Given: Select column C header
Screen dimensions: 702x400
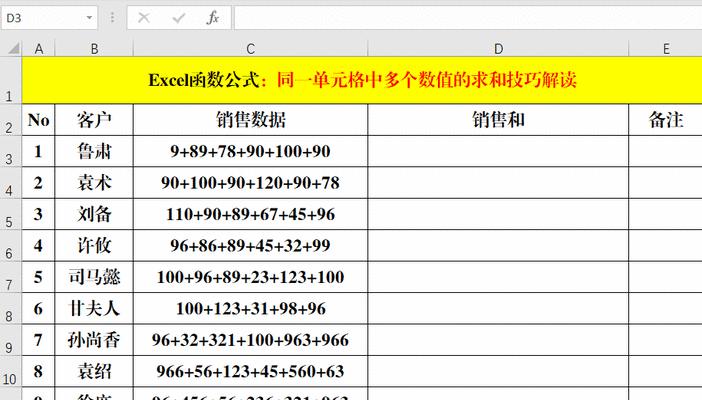Looking at the screenshot, I should pyautogui.click(x=250, y=48).
